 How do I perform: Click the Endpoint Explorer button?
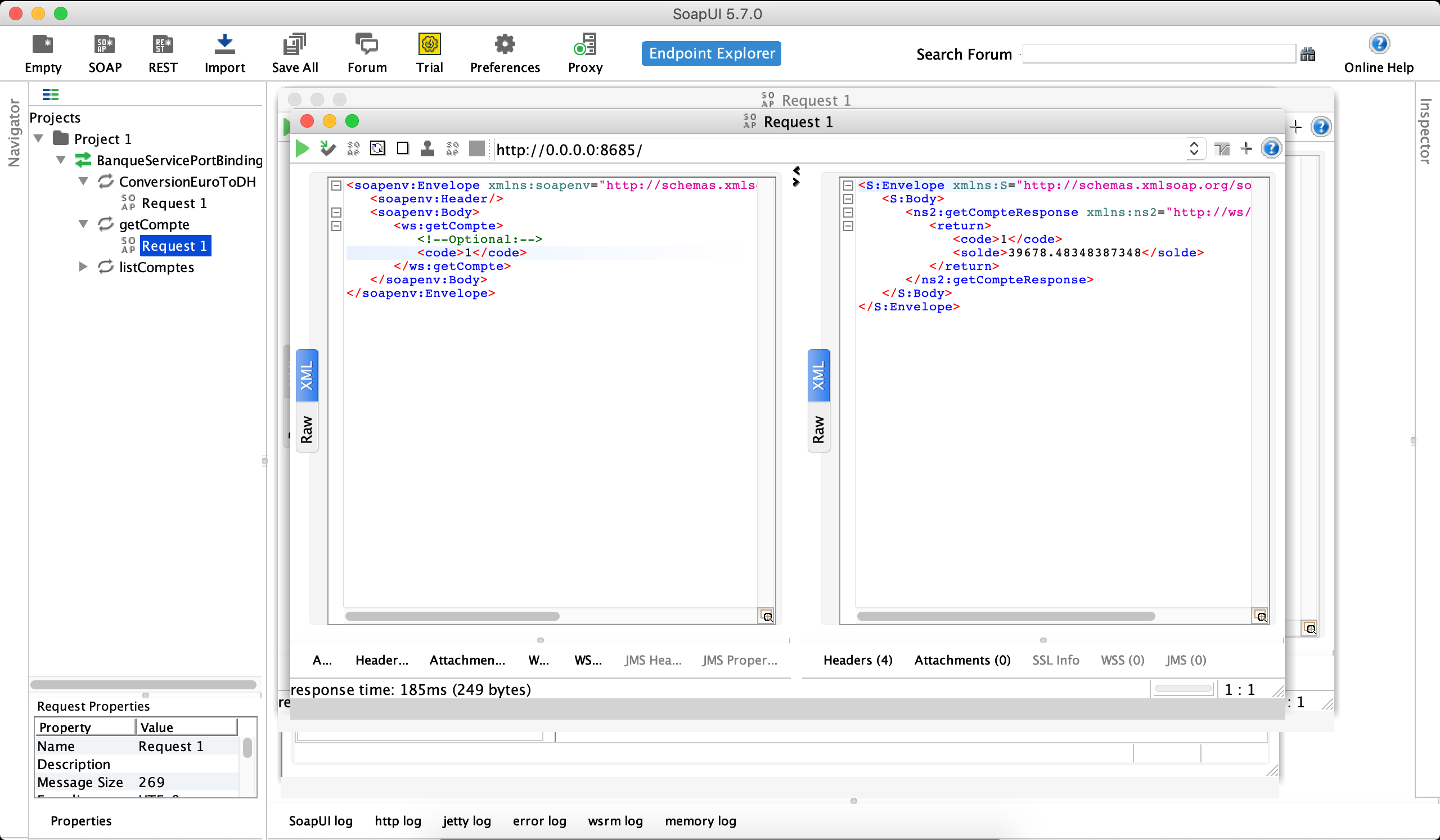[711, 53]
